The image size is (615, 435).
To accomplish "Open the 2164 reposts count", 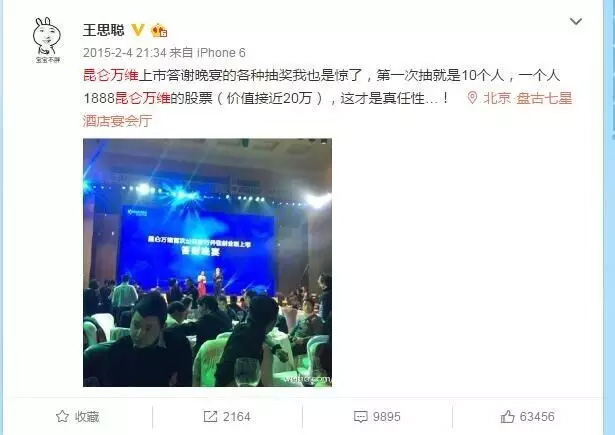I will pos(237,417).
